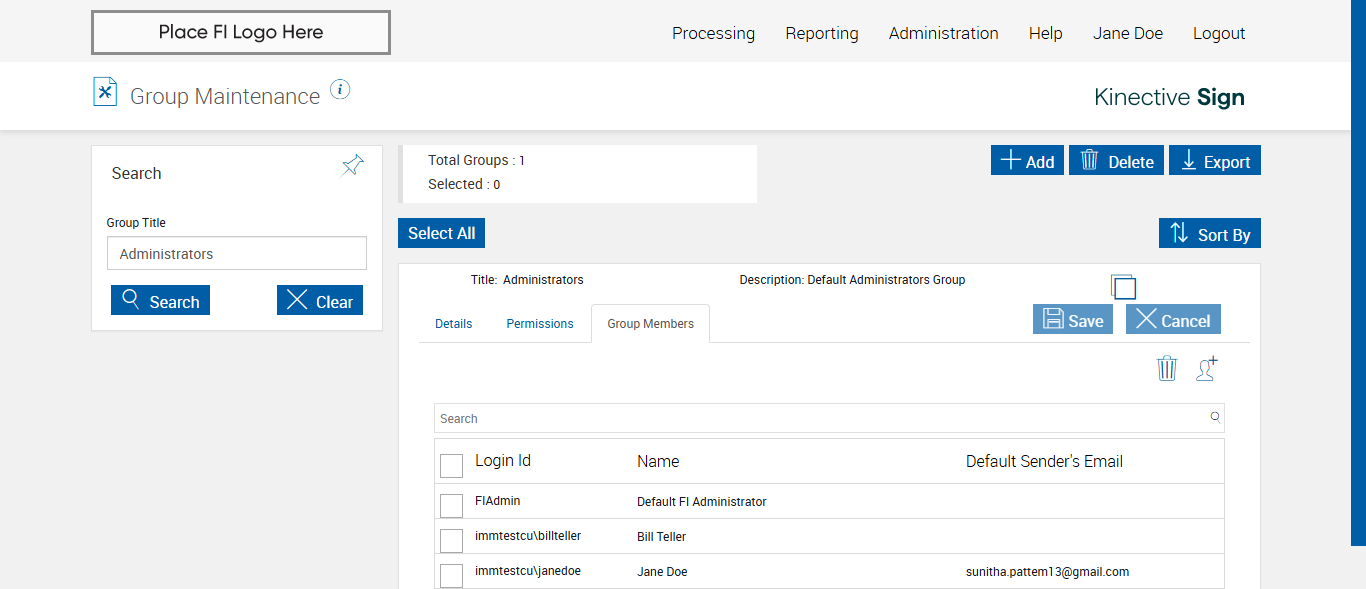
Task: Tick the checkbox for FIAdmin
Action: (x=452, y=505)
